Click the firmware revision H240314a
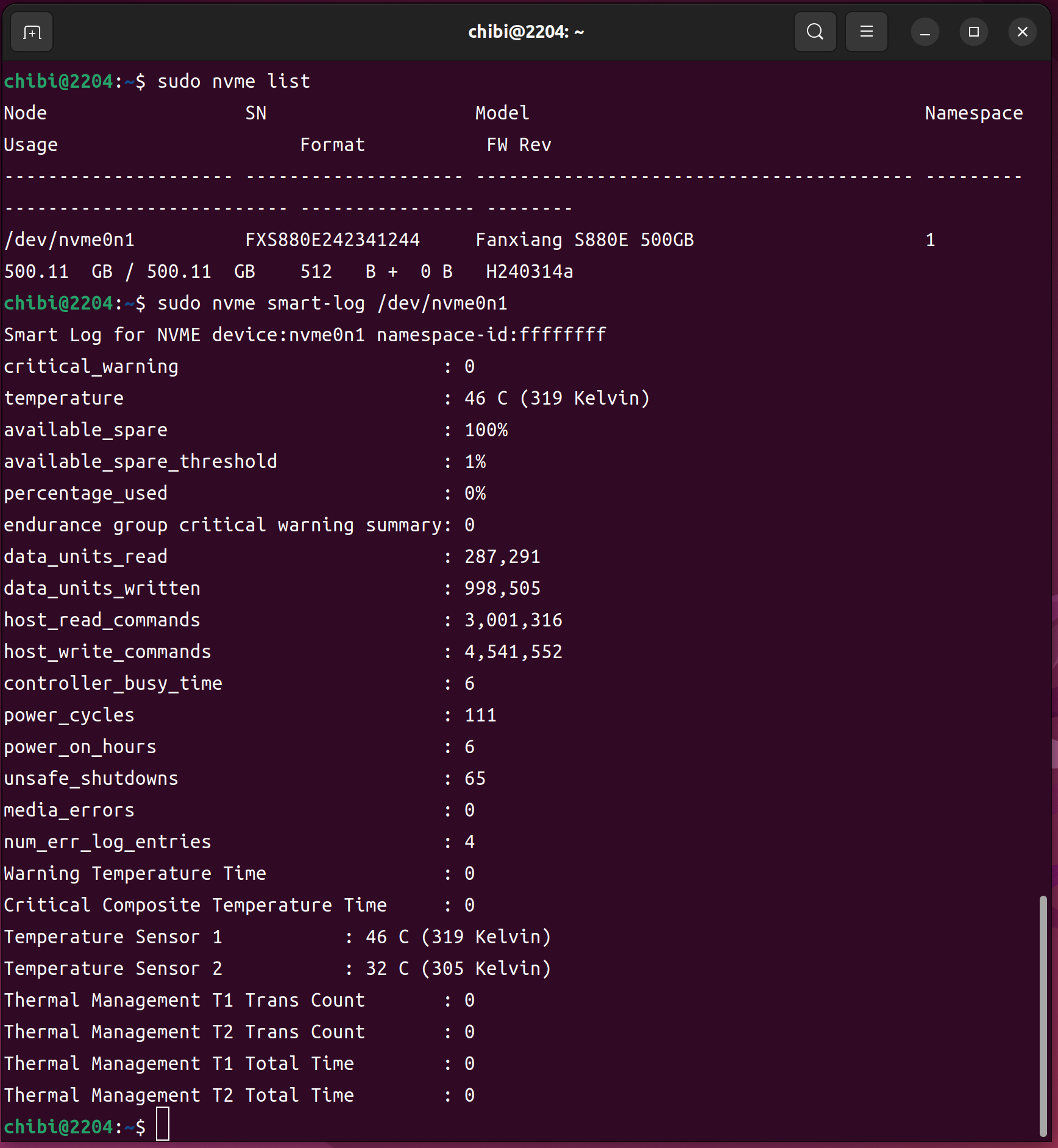Image resolution: width=1058 pixels, height=1148 pixels. tap(529, 272)
